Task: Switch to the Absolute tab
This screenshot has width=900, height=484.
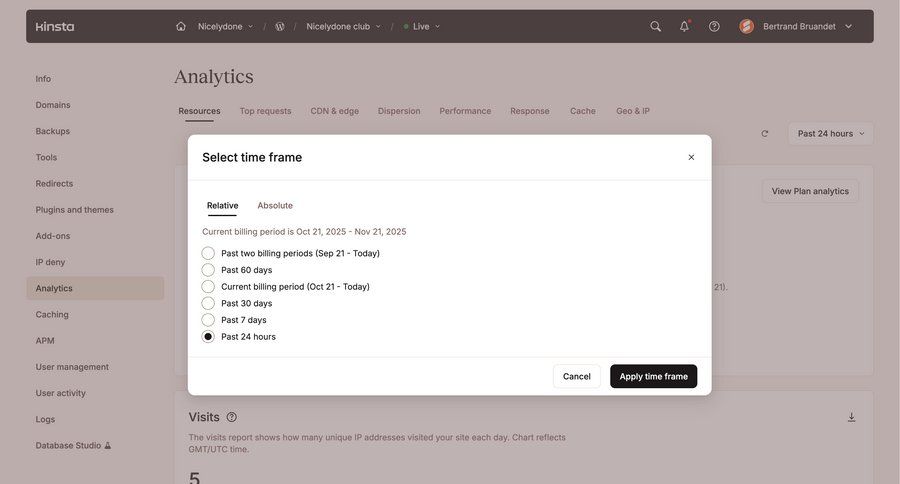Action: tap(275, 206)
